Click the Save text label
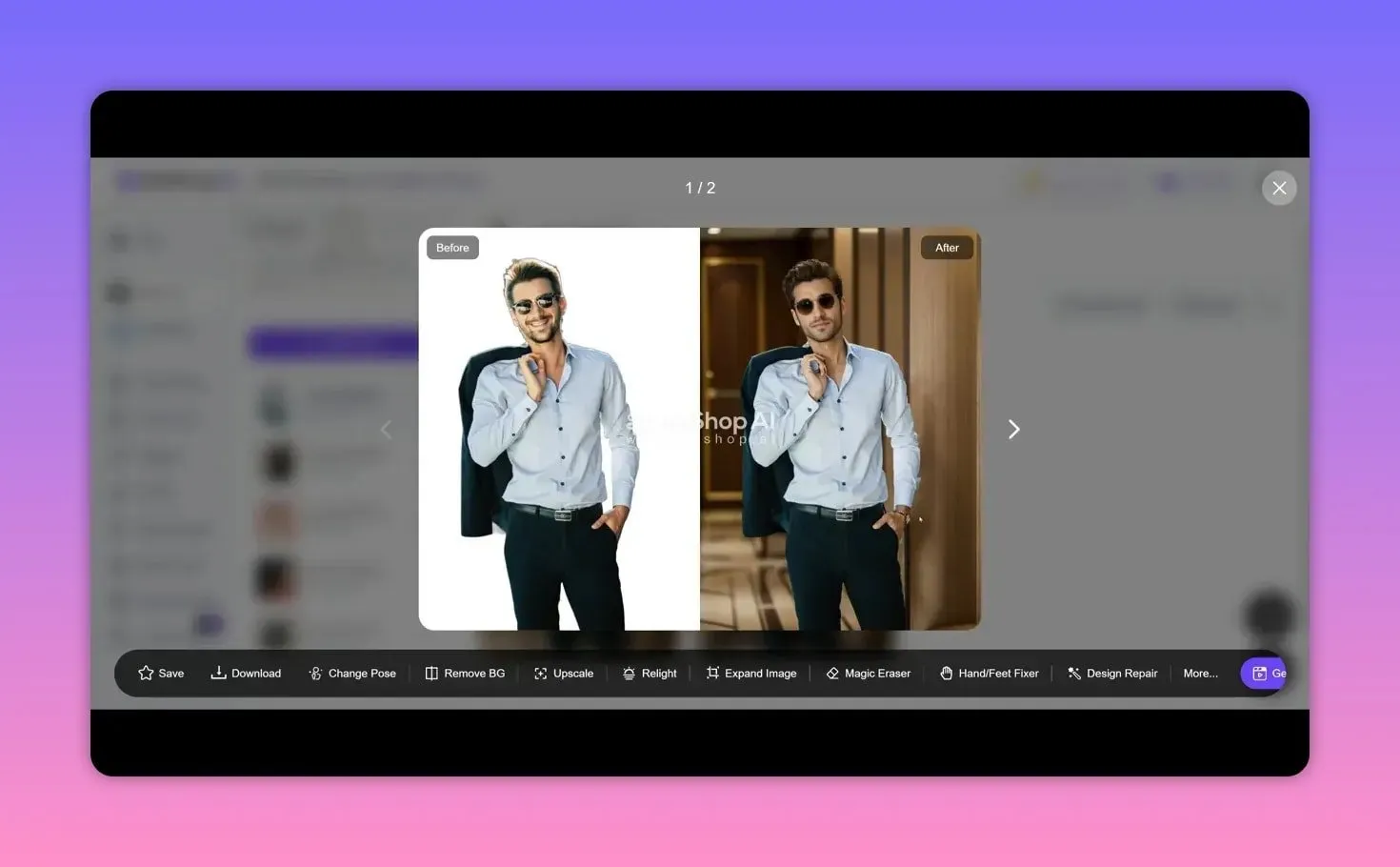The image size is (1400, 867). [171, 673]
